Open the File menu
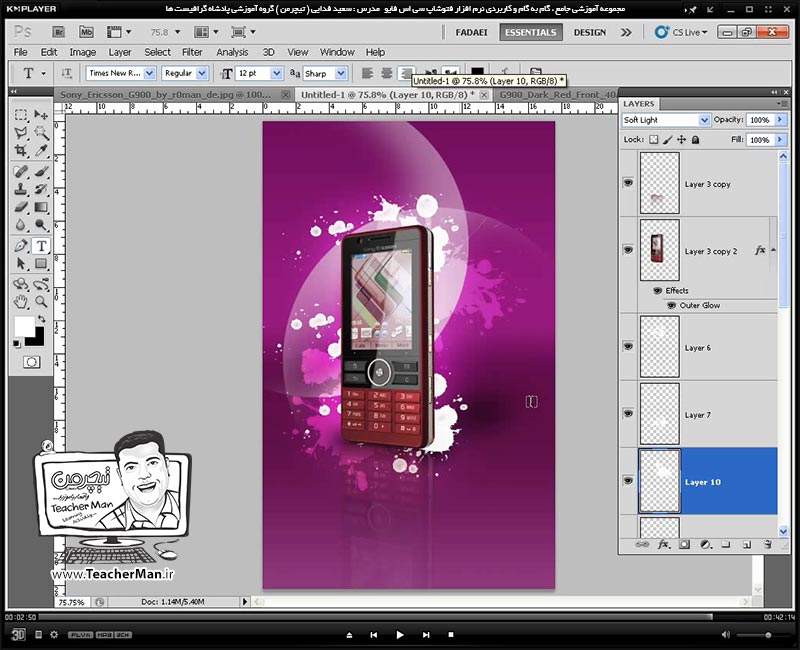Viewport: 800px width, 650px height. (20, 52)
